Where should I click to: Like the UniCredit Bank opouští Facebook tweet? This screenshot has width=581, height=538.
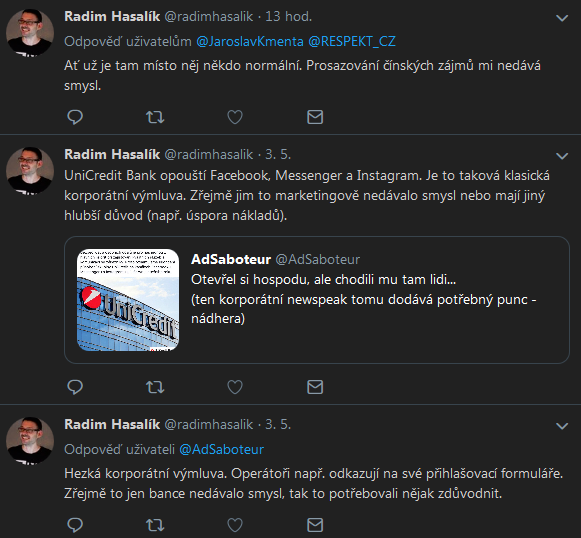(235, 387)
